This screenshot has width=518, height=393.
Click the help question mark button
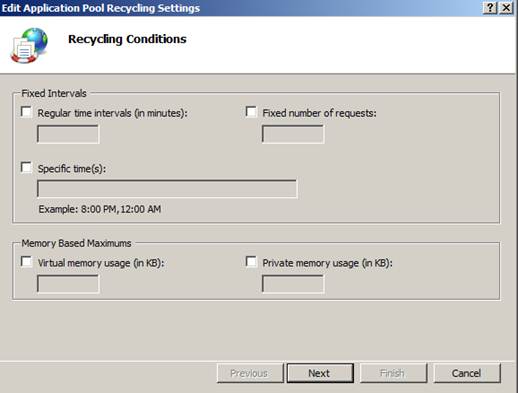point(490,7)
